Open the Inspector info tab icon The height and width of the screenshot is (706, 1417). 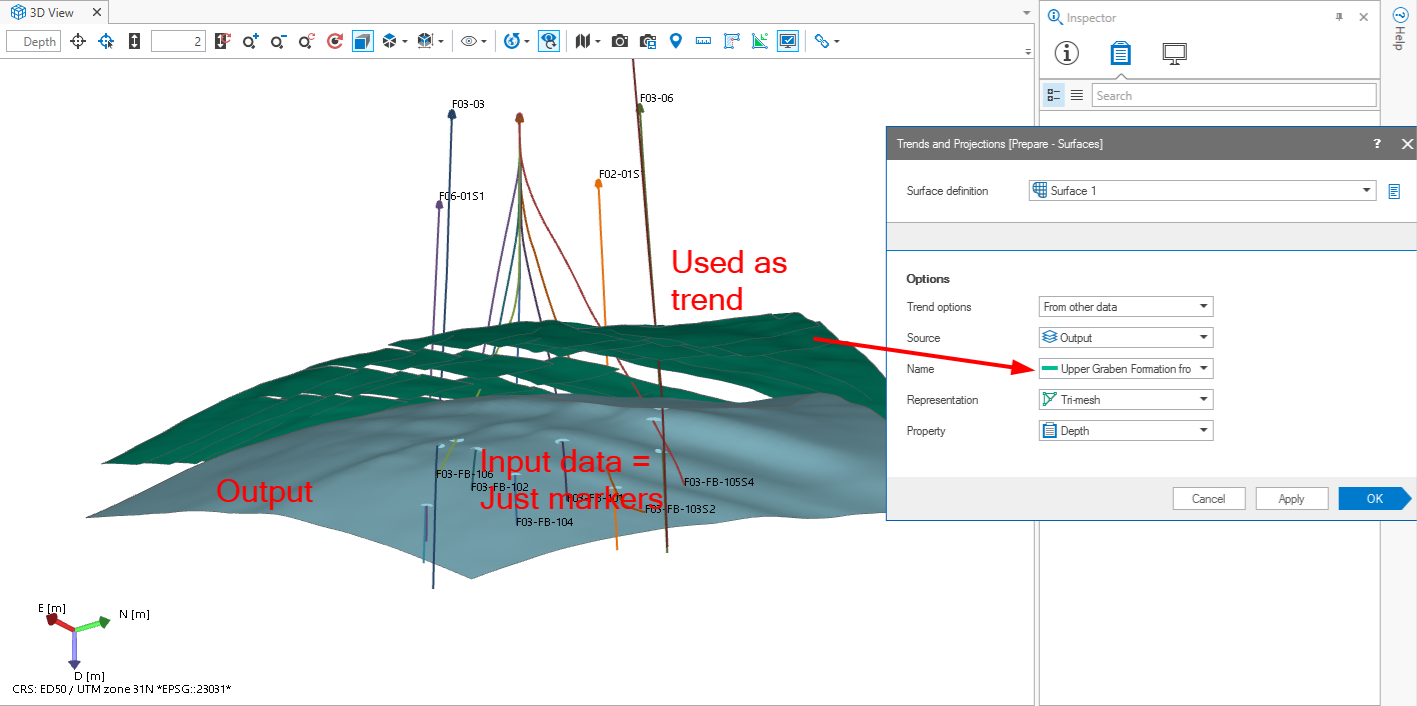(1067, 54)
